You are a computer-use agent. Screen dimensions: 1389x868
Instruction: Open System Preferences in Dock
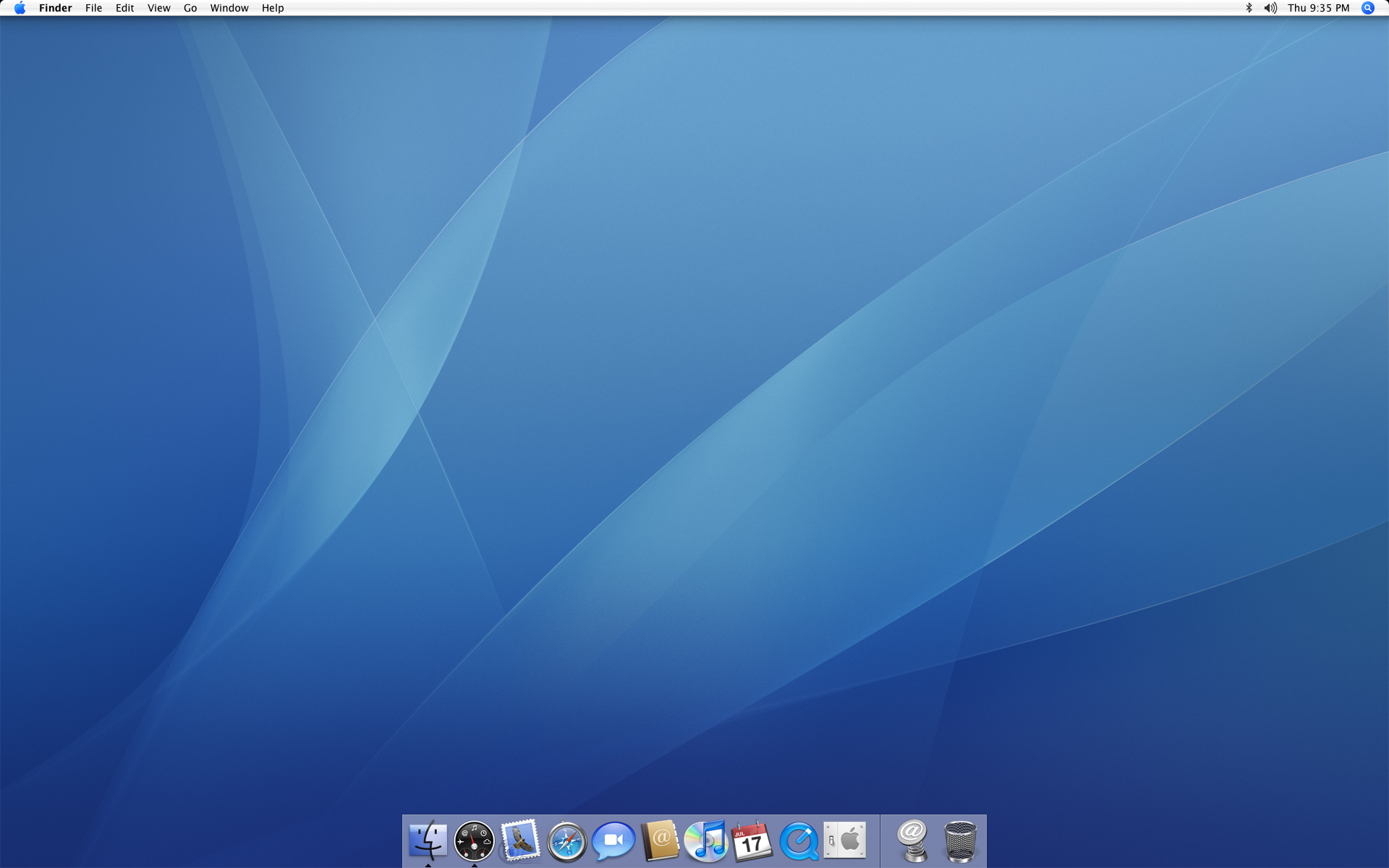coord(845,841)
